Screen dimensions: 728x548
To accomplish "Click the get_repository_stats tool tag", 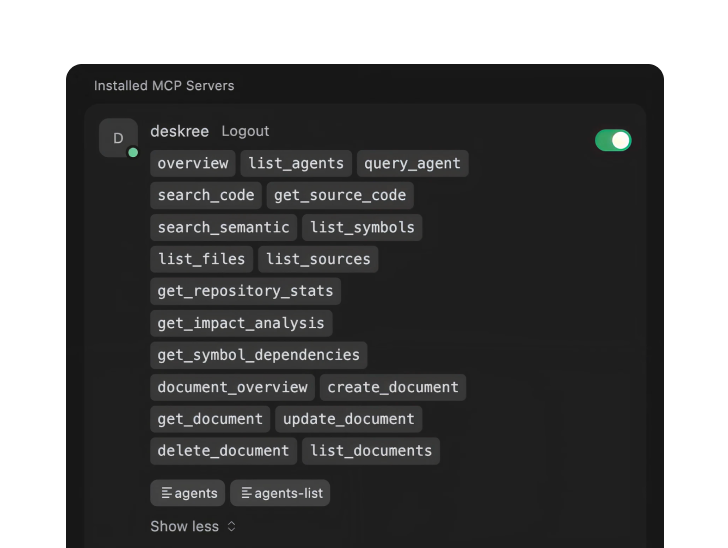I will click(x=245, y=291).
